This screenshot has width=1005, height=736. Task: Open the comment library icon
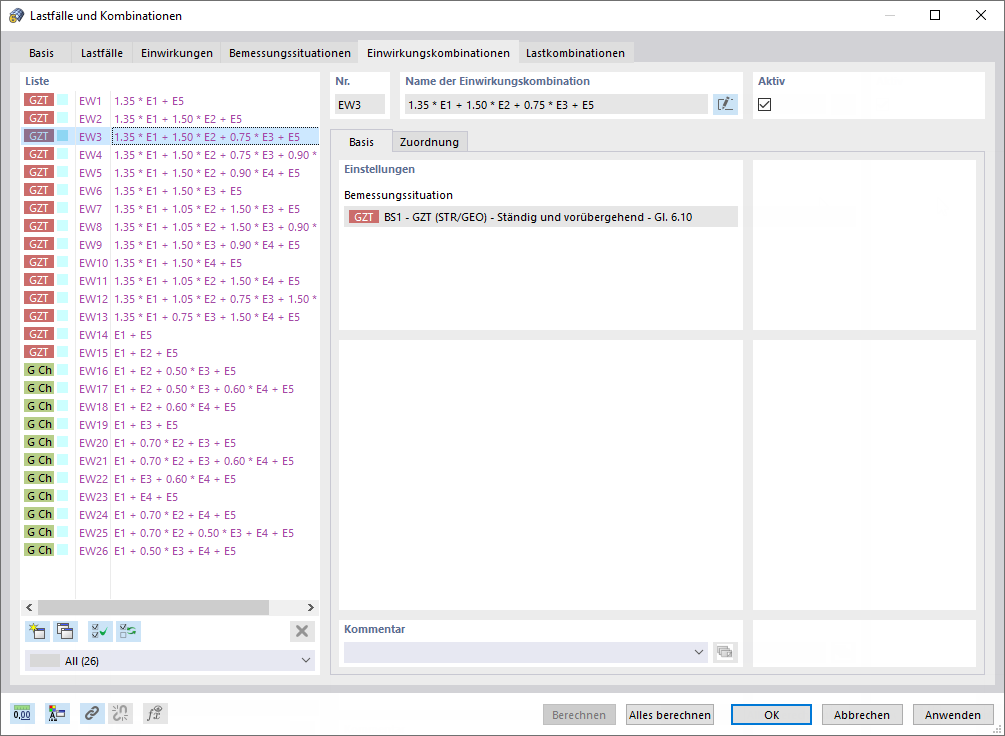pyautogui.click(x=725, y=652)
